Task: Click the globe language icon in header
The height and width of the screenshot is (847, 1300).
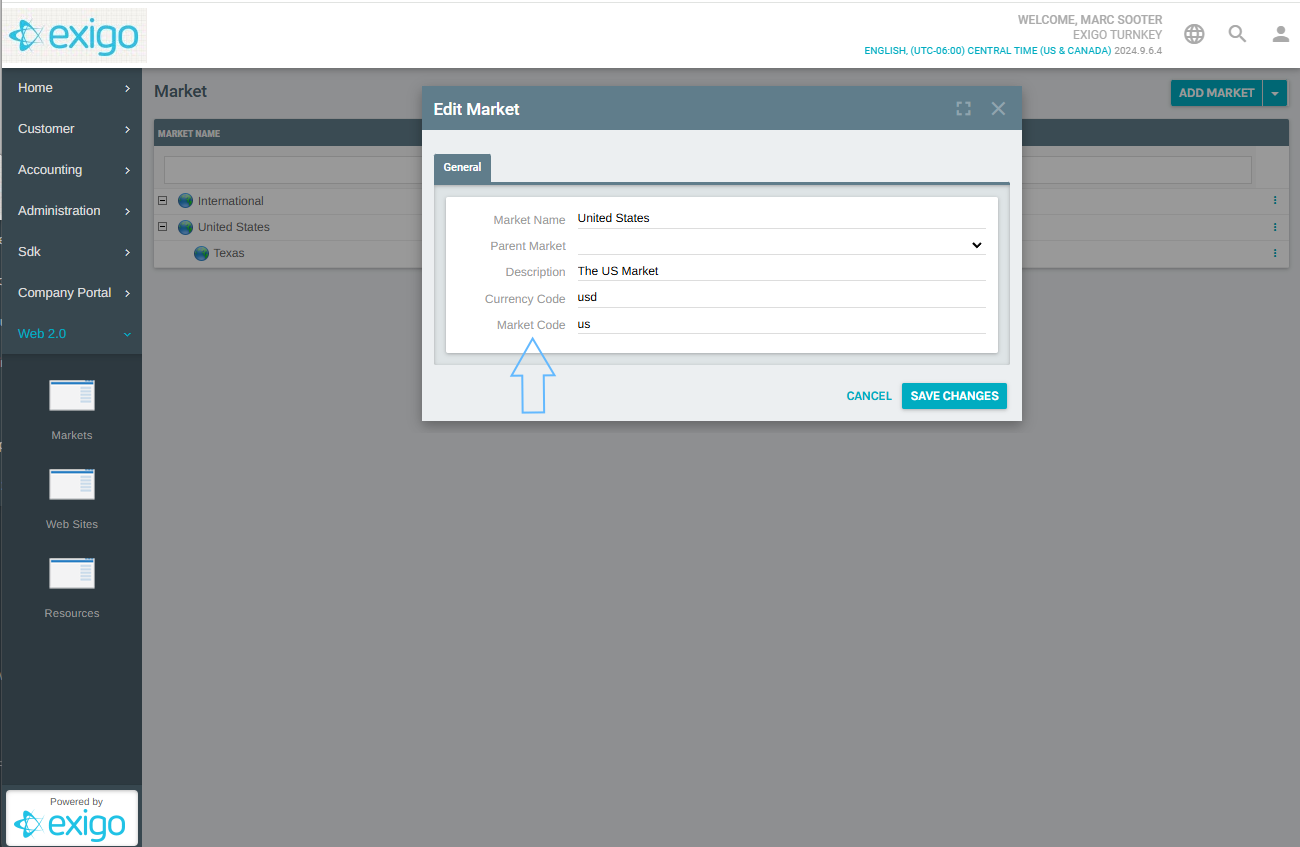Action: 1194,34
